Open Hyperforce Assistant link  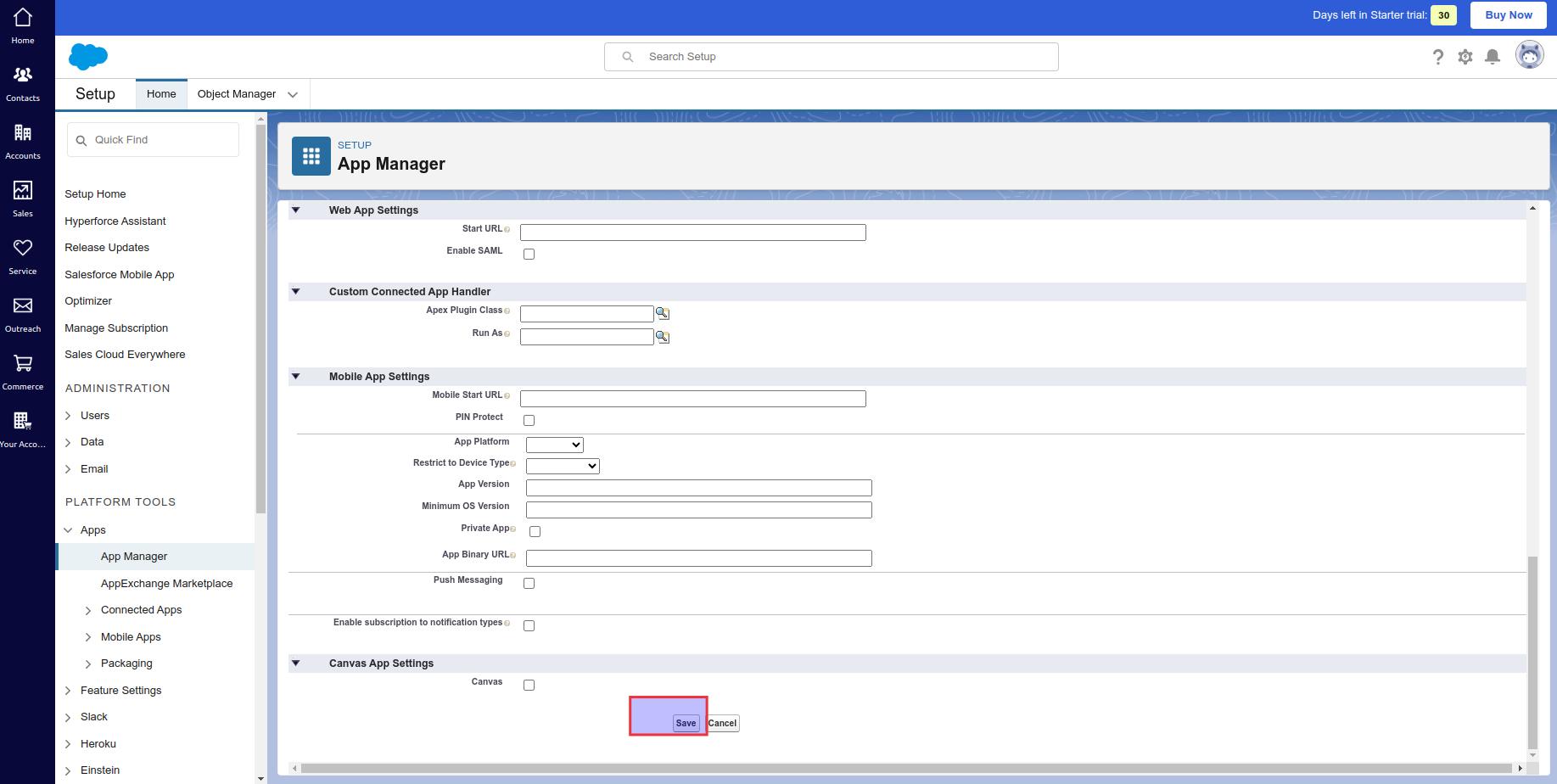point(115,221)
